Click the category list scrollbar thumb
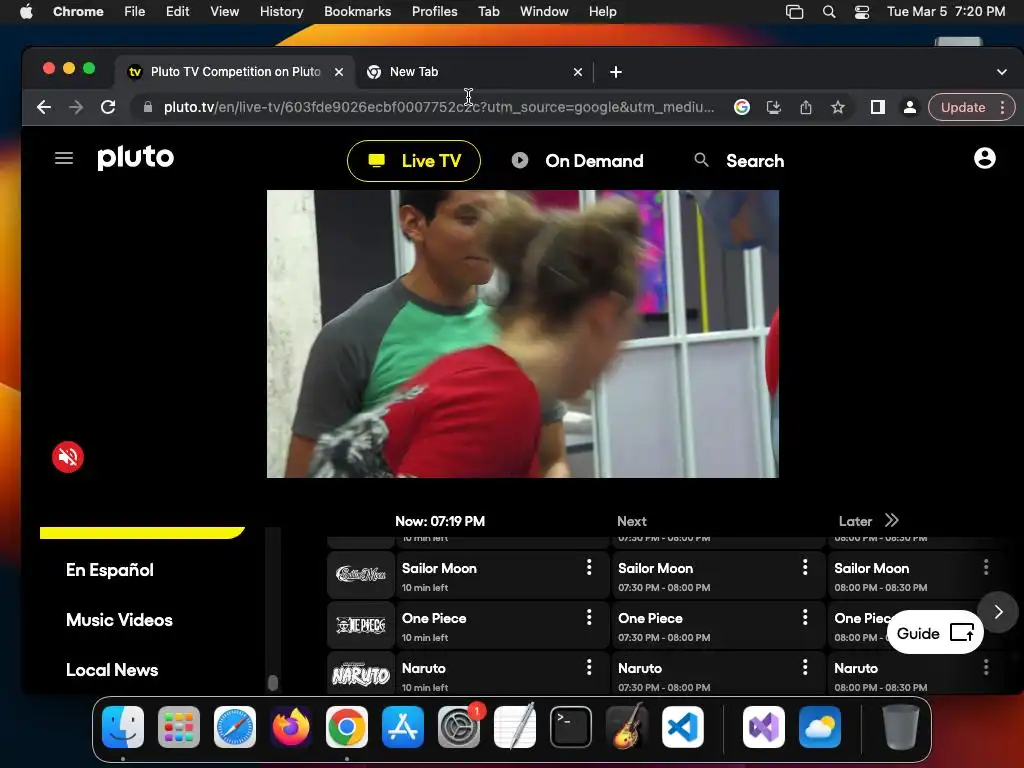1024x768 pixels. [273, 682]
